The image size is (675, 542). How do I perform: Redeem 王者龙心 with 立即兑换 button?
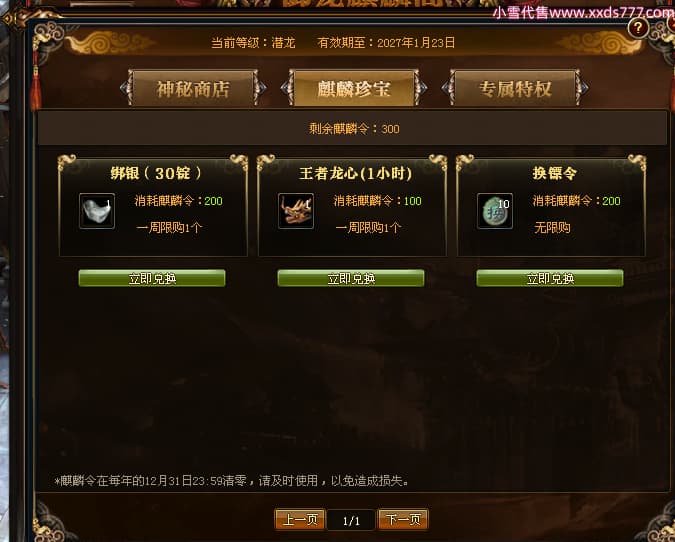point(351,278)
